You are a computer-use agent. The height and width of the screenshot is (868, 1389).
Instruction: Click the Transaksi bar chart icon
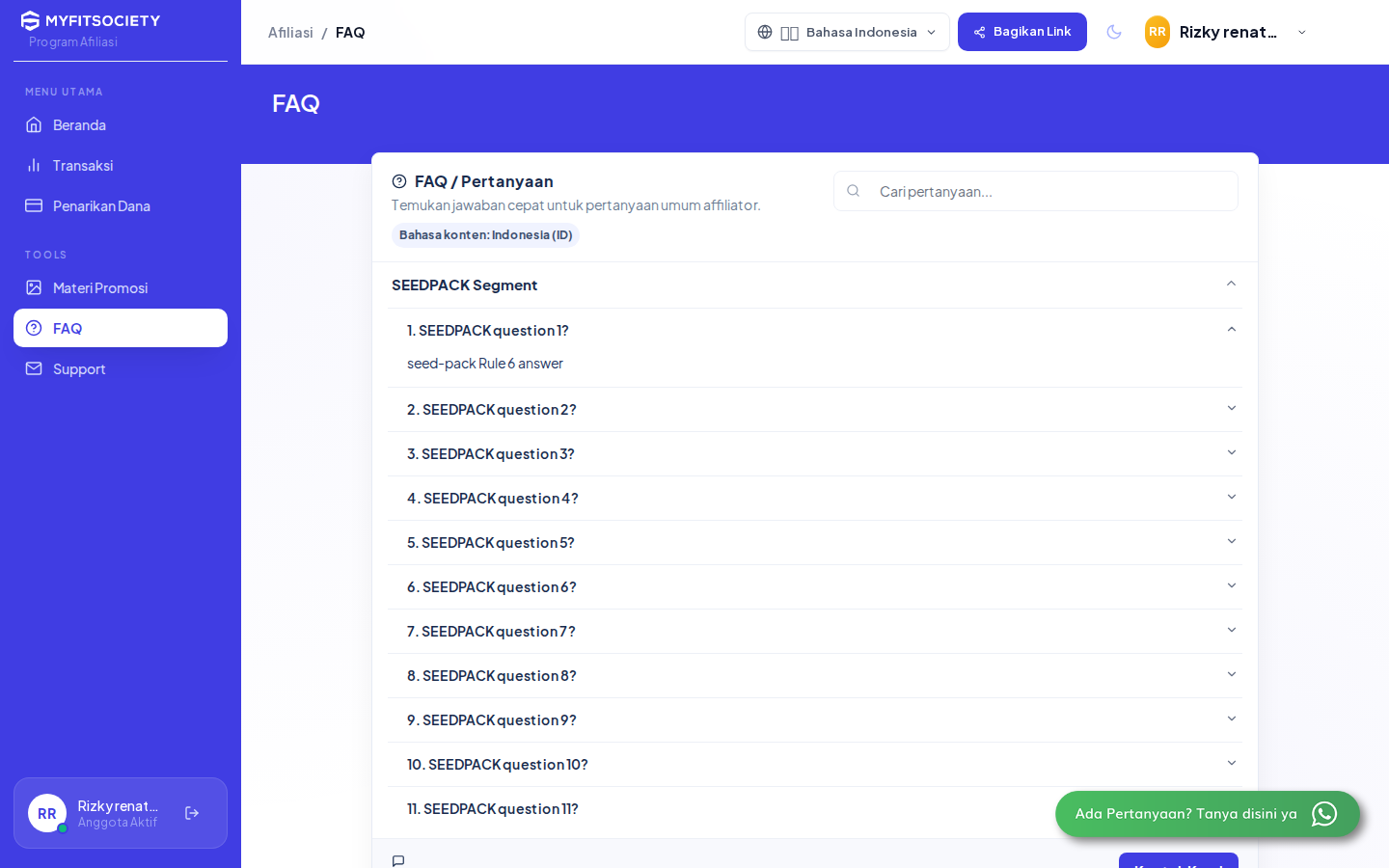(x=34, y=165)
